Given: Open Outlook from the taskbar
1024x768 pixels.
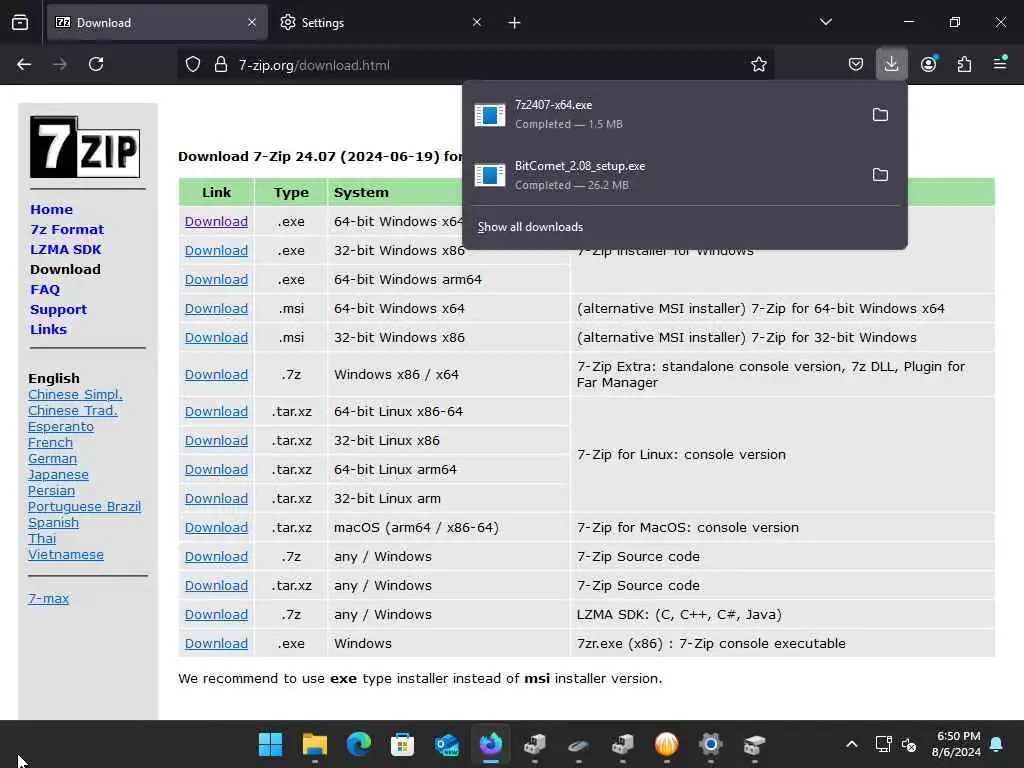Looking at the screenshot, I should (447, 744).
